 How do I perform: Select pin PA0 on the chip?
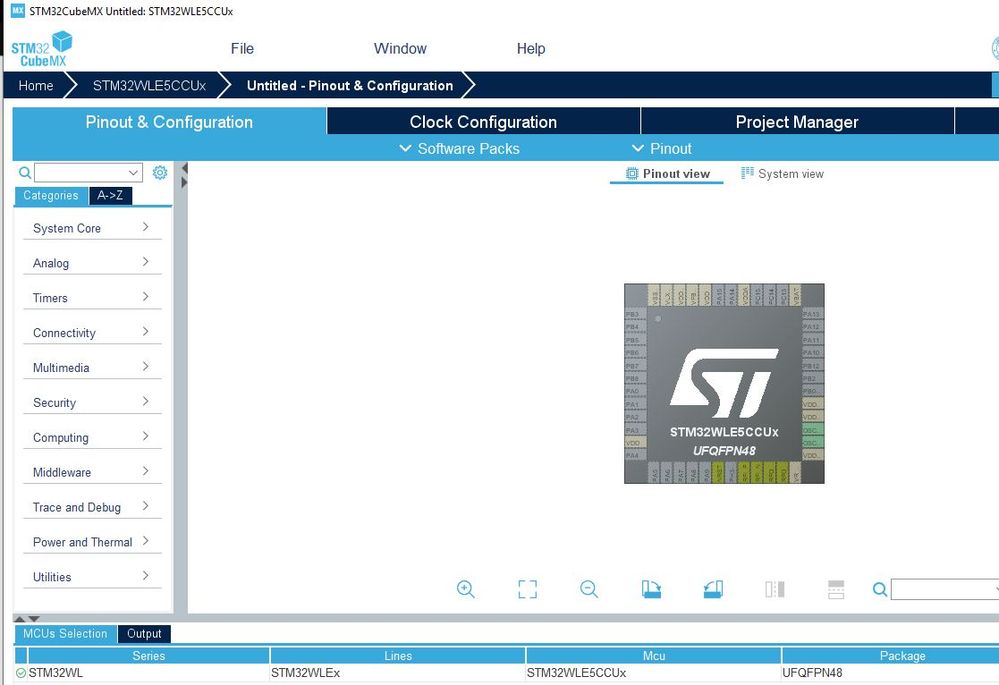point(635,391)
